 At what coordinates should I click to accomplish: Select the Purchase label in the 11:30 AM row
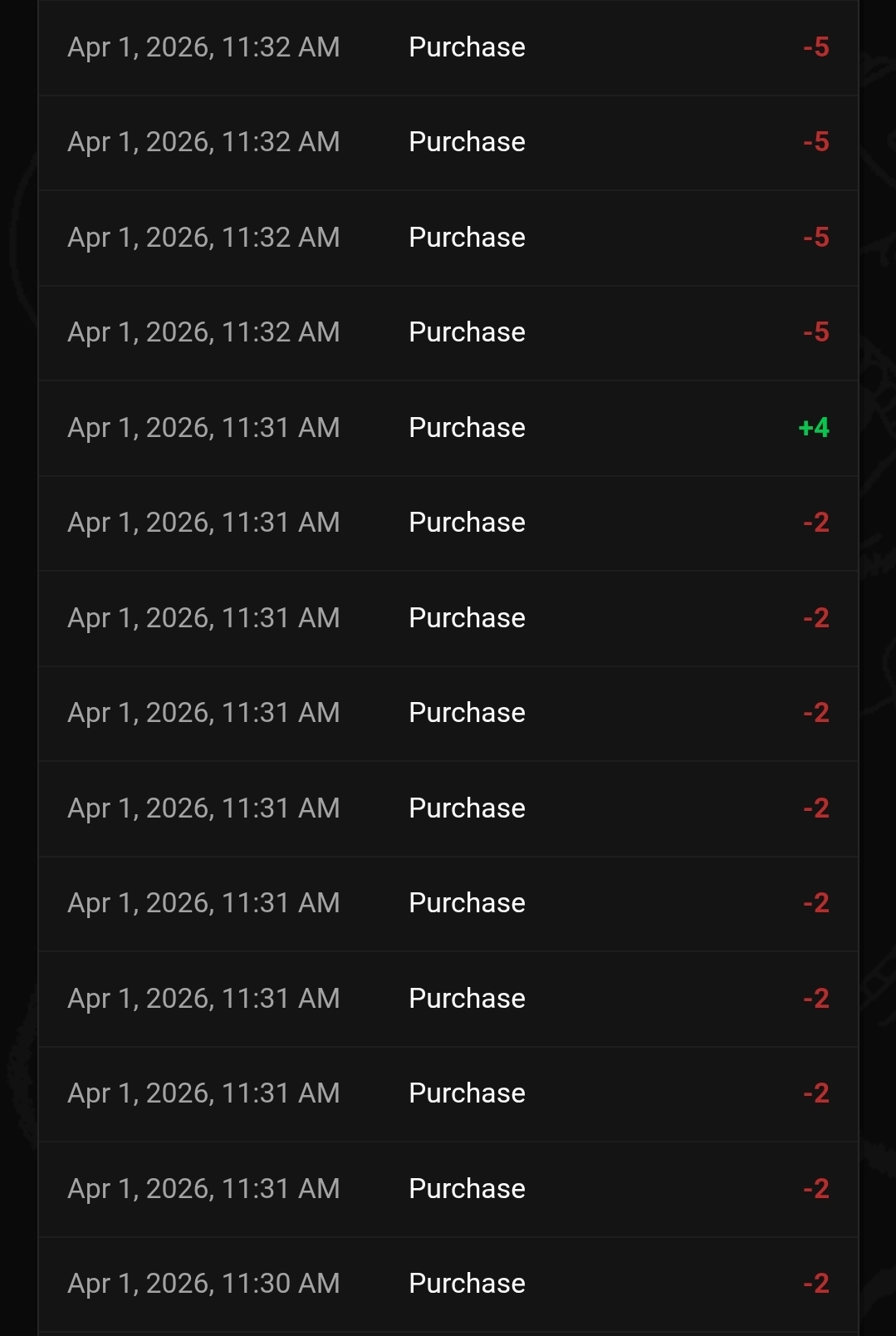tap(467, 1284)
